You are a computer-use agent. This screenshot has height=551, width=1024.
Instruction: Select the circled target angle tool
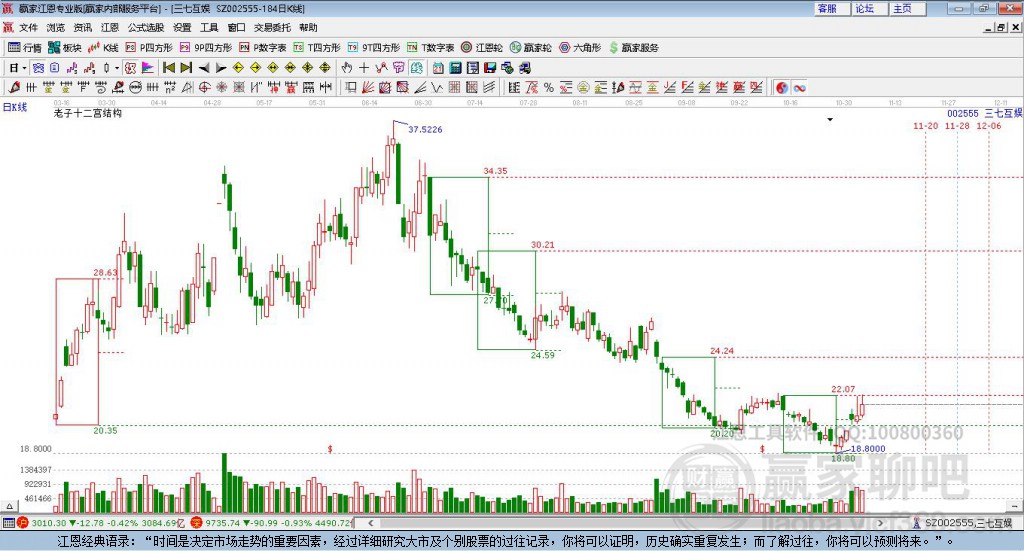[x=204, y=87]
